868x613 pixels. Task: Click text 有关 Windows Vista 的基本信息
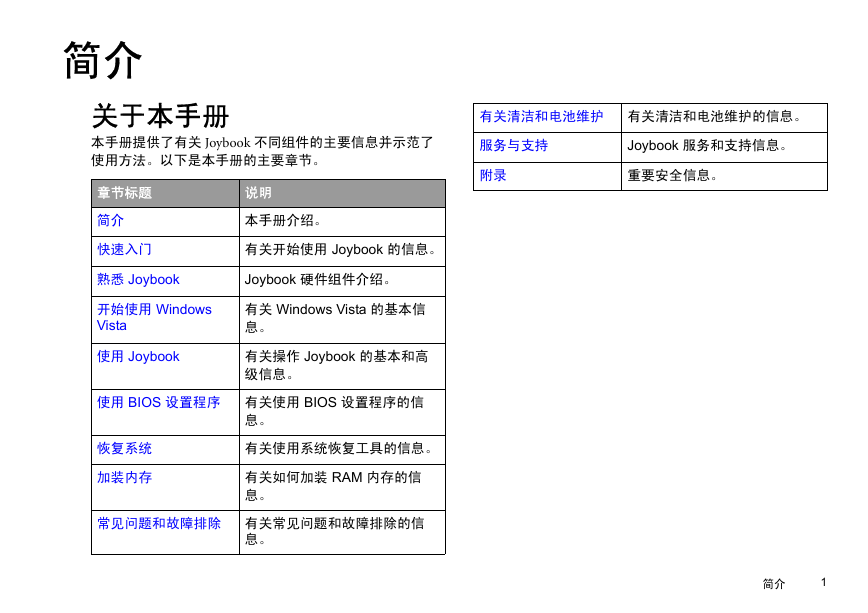tap(335, 318)
